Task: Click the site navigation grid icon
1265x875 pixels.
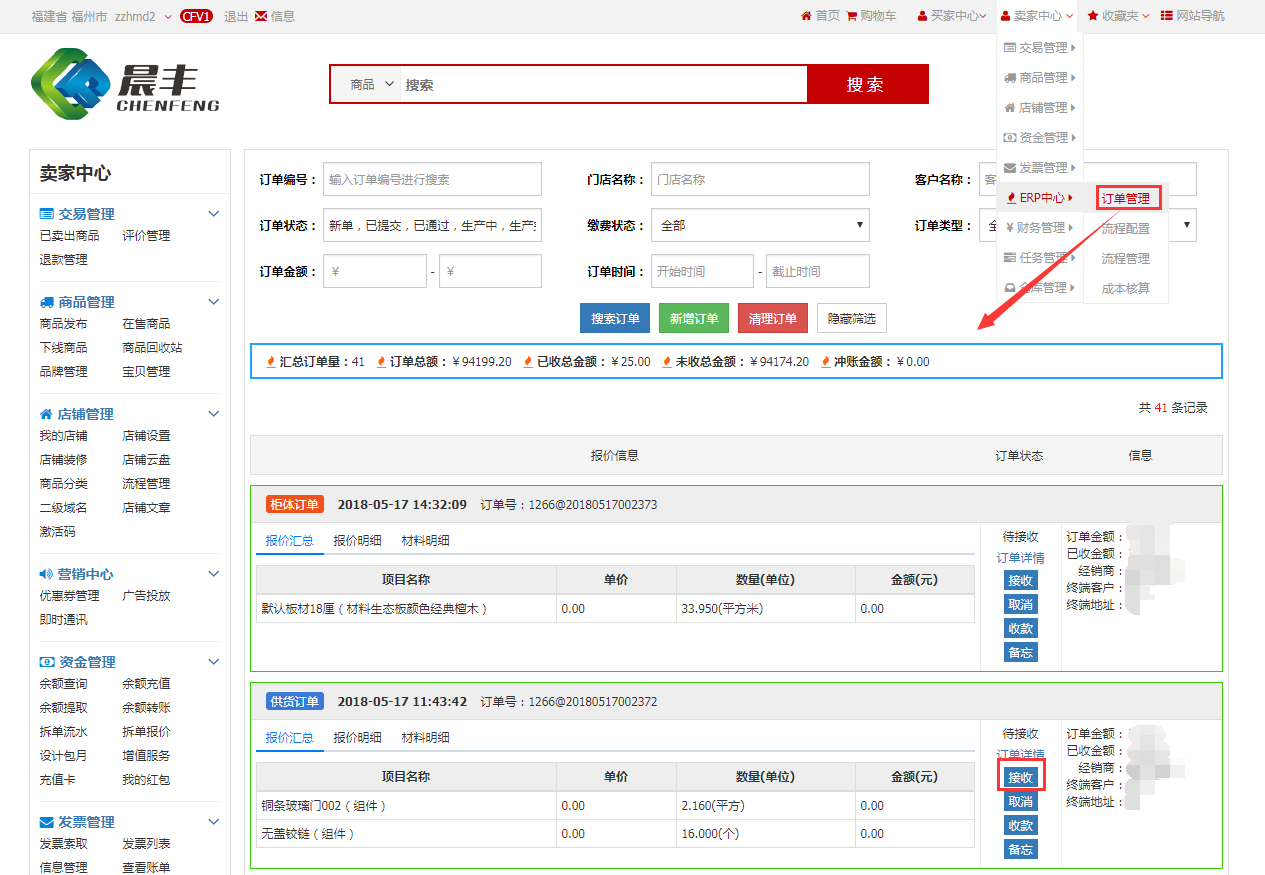Action: [x=1167, y=16]
